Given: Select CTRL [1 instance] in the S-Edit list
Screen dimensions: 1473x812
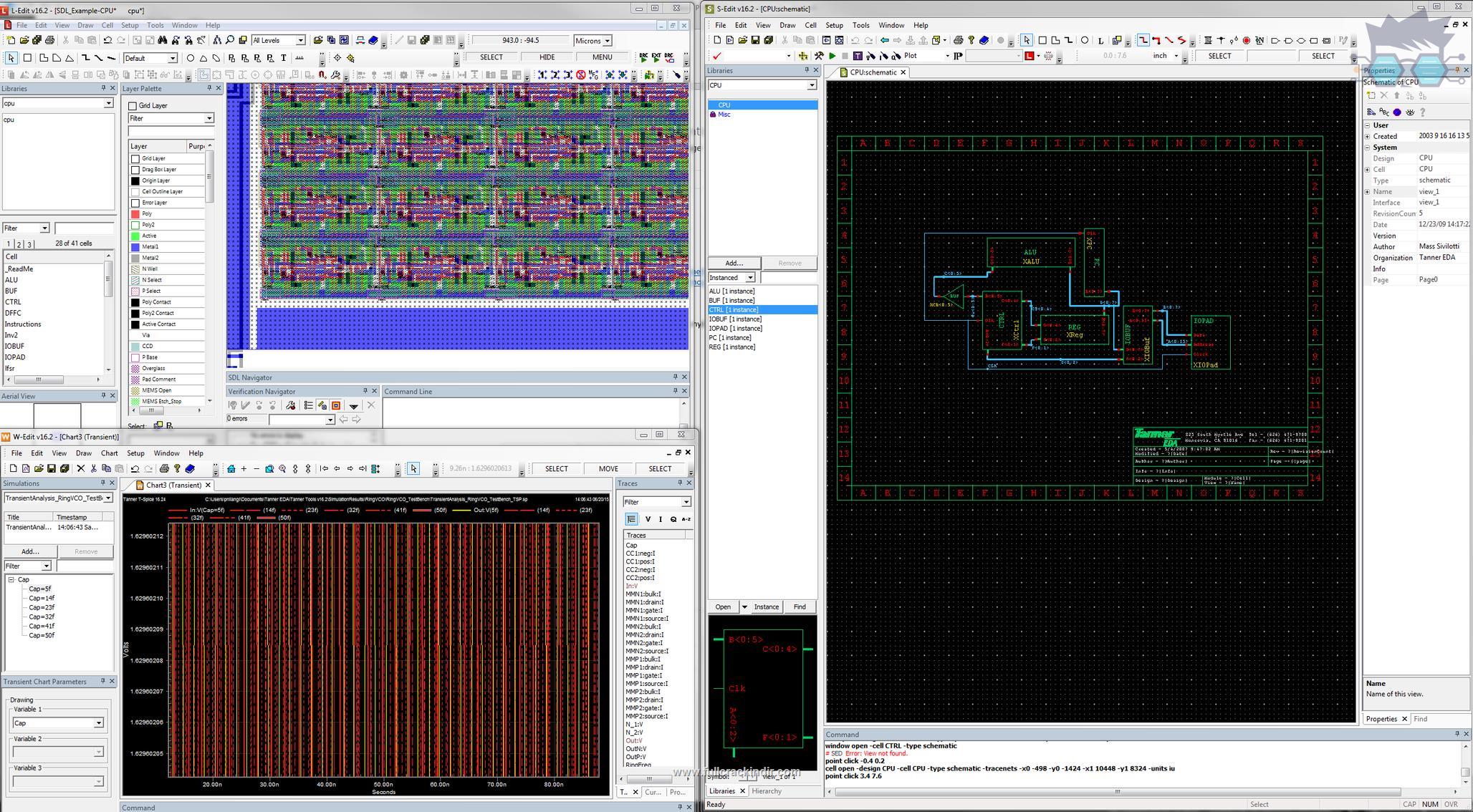Looking at the screenshot, I should 762,310.
